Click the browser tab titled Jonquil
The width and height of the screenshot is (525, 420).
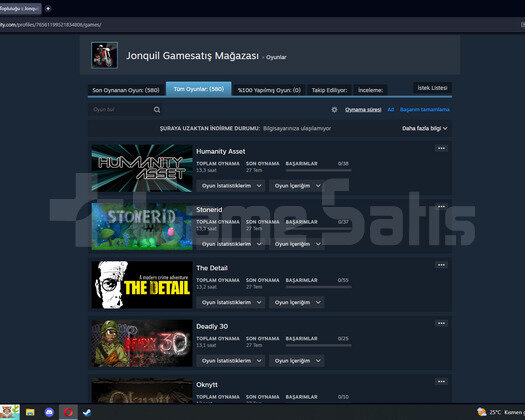[20, 8]
